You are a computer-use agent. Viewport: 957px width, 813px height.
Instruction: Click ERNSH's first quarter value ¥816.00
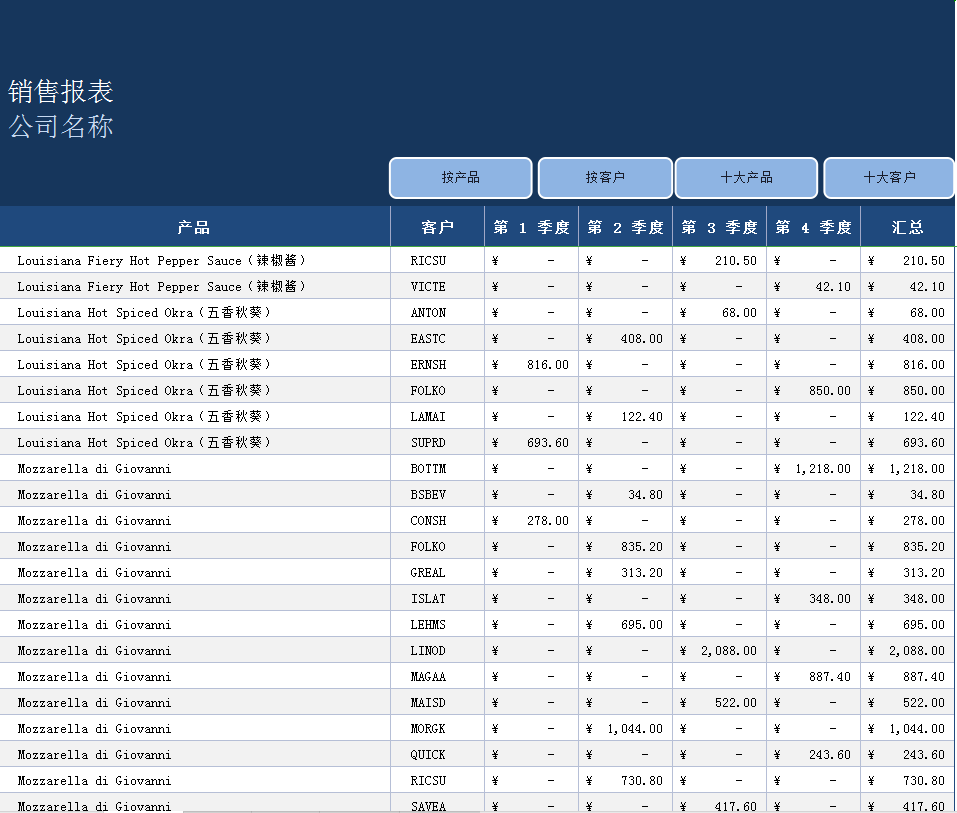pos(531,364)
